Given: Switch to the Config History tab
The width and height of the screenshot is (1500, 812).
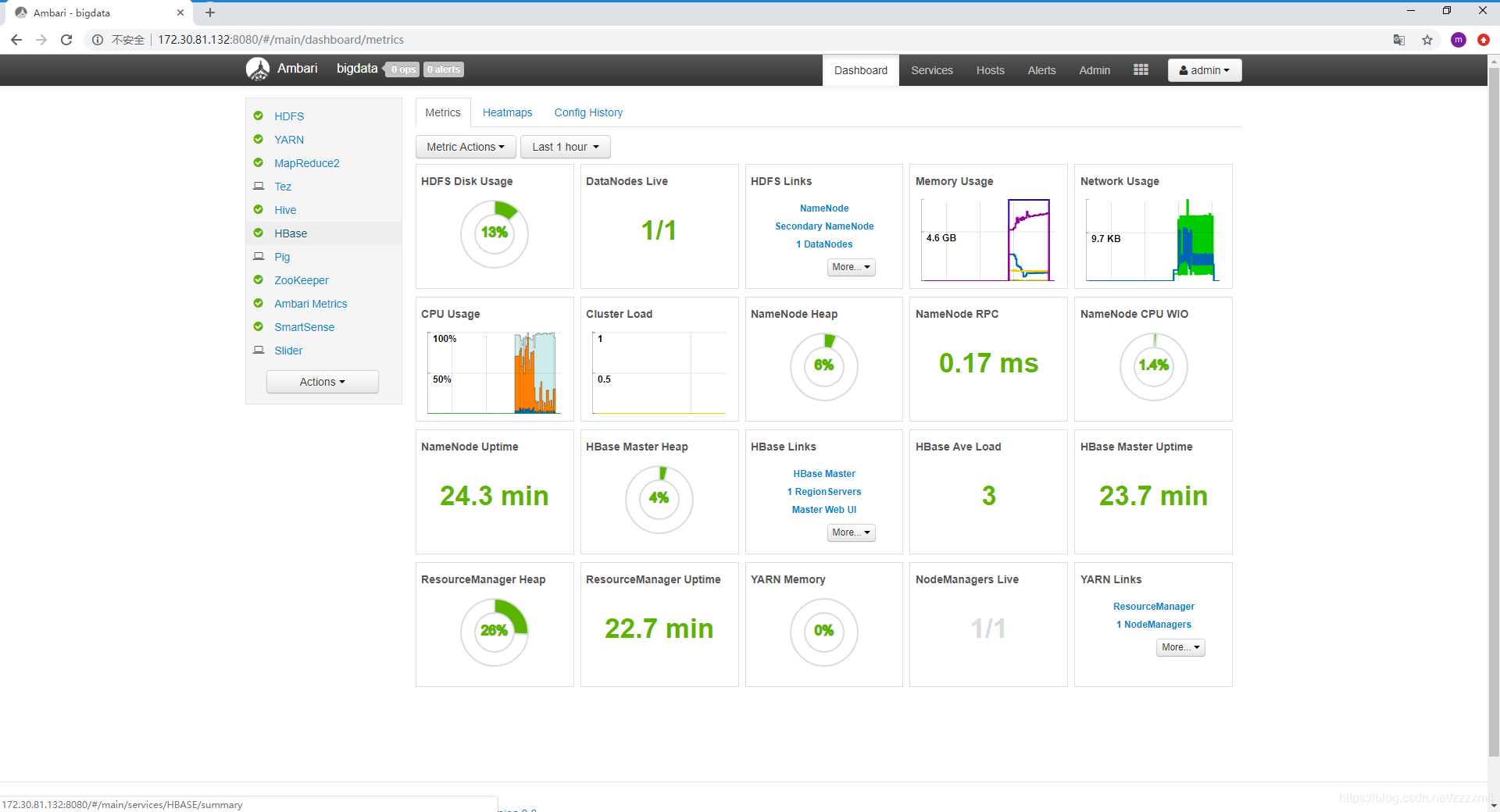Looking at the screenshot, I should (588, 112).
